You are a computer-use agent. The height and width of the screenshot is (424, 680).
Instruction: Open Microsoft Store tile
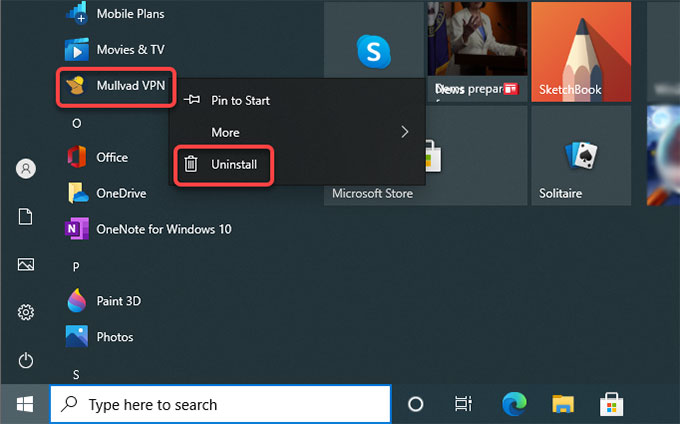pos(425,156)
